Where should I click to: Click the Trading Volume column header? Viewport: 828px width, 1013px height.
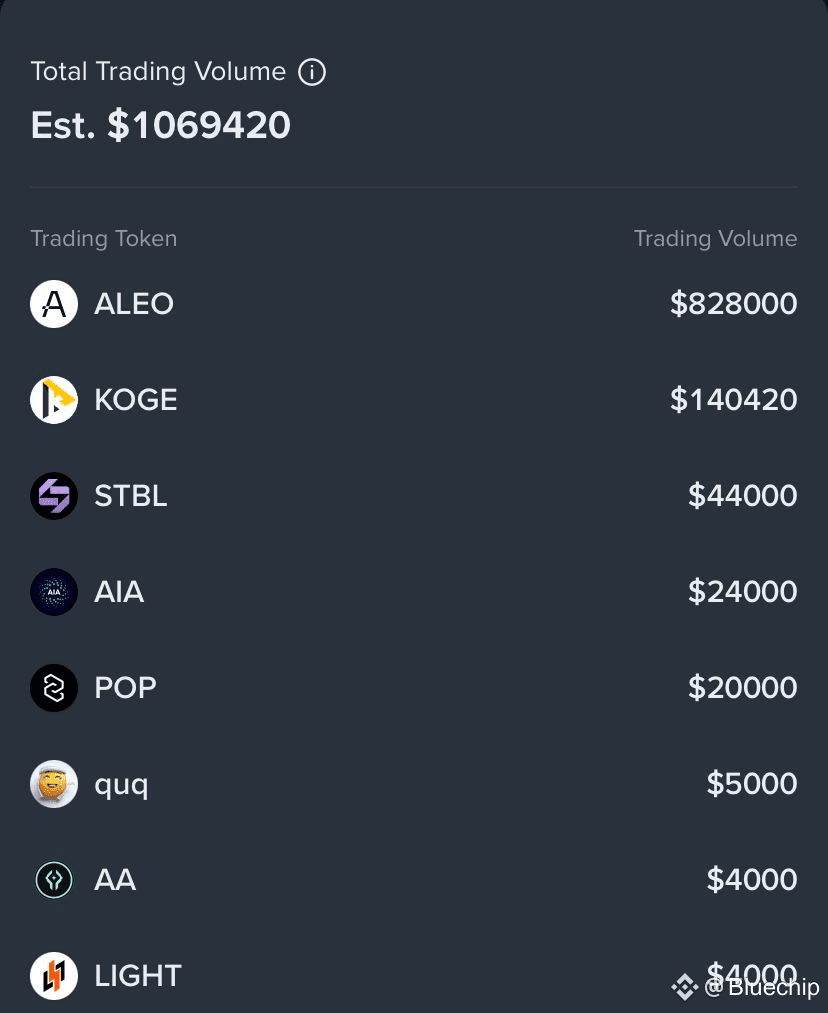[x=715, y=239]
